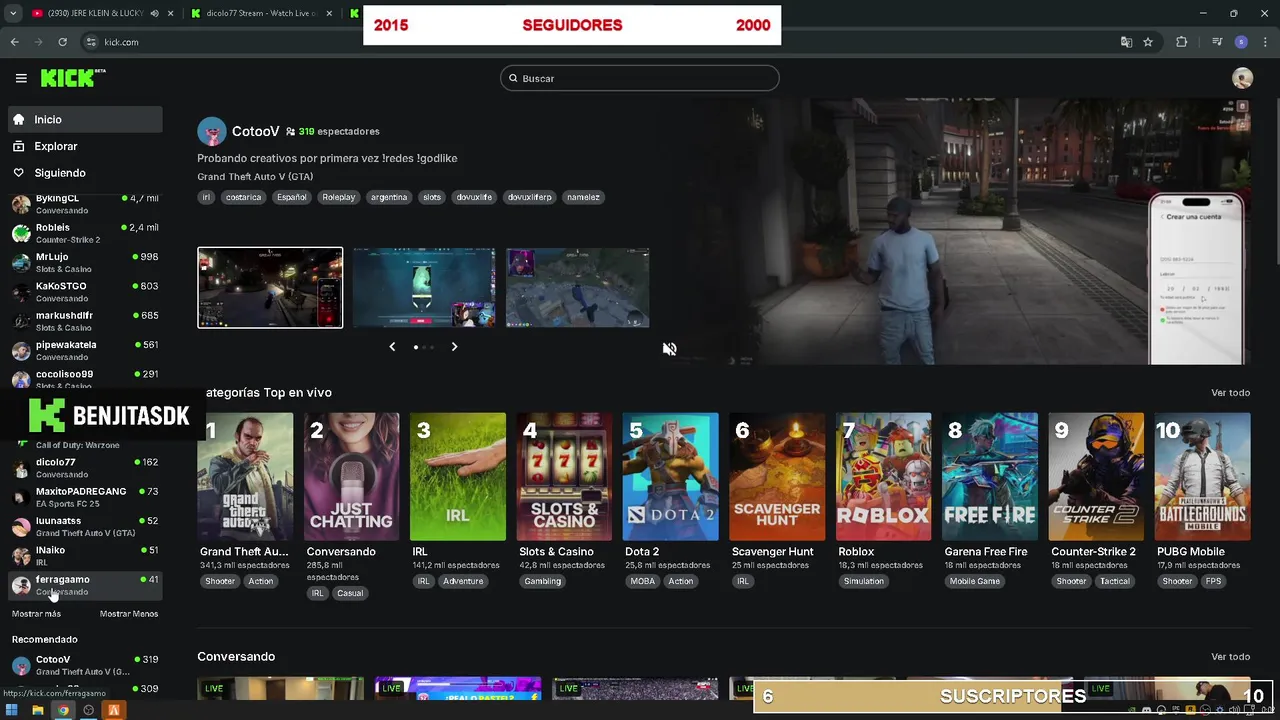Open BykingCL channel in sidebar
Image resolution: width=1280 pixels, height=720 pixels.
tap(85, 204)
